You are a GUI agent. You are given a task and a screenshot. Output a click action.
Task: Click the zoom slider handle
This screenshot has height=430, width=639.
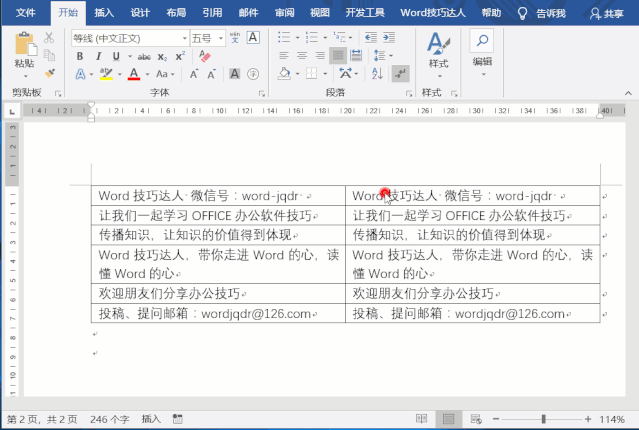[x=543, y=419]
